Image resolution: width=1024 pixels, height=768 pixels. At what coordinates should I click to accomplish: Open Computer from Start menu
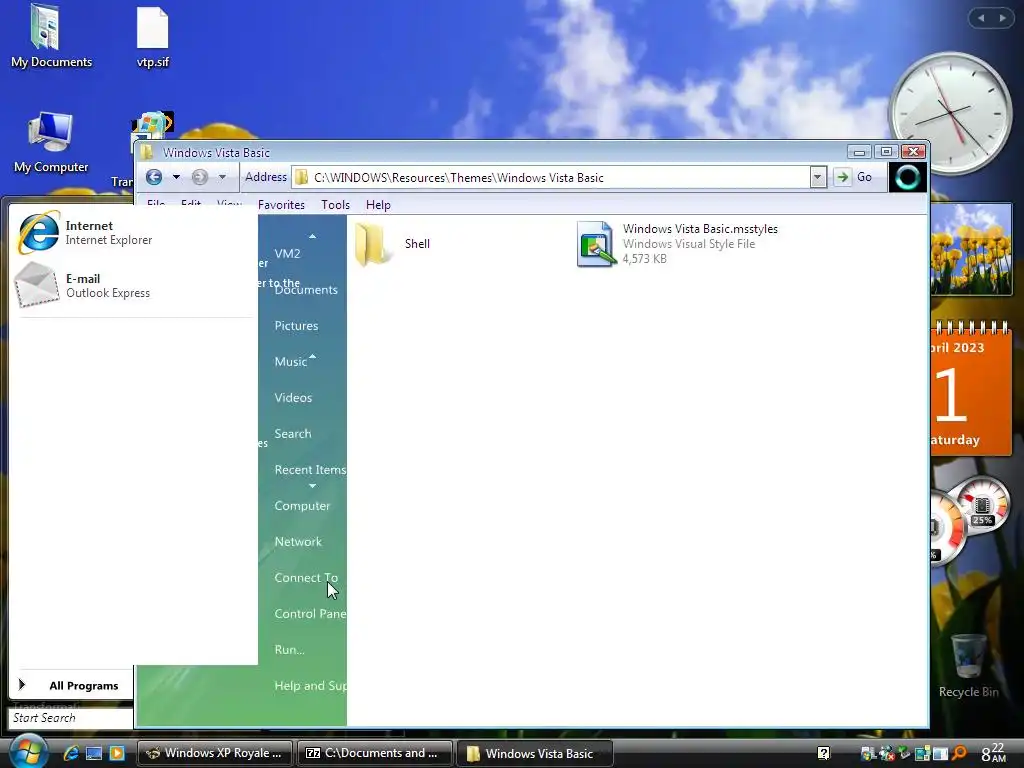pos(302,505)
